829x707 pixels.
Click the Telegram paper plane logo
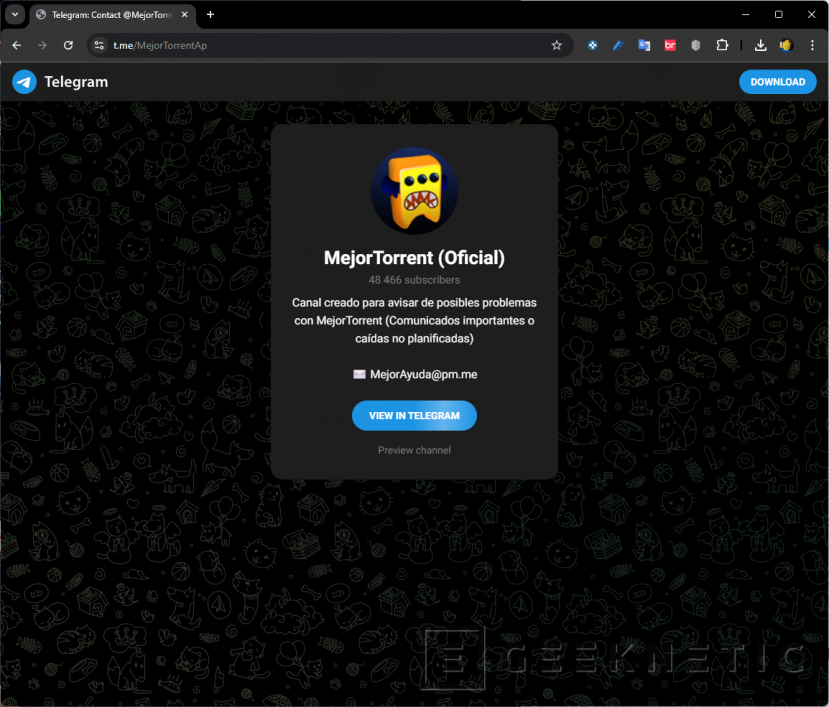pos(24,82)
